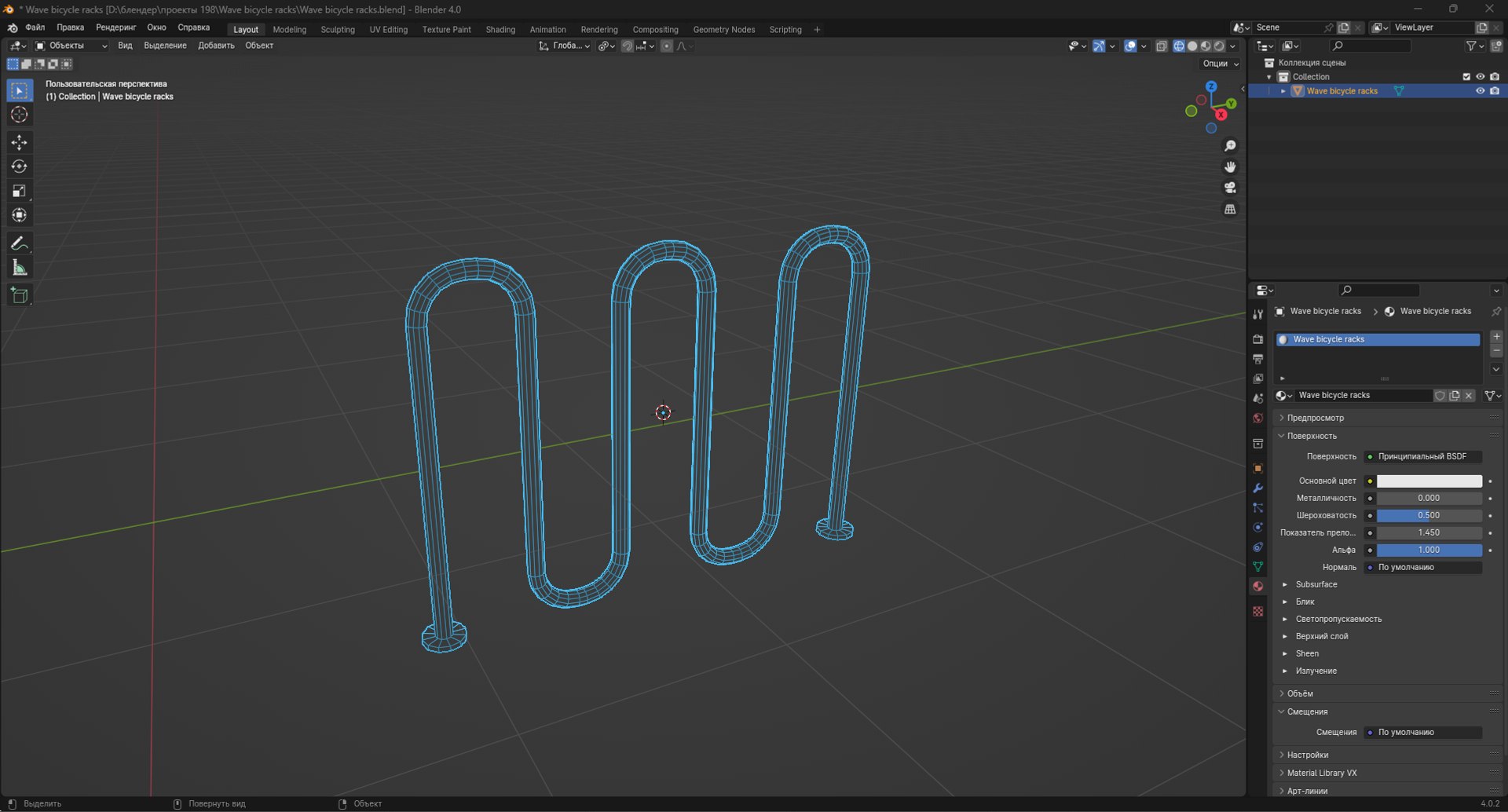
Task: Open the Object properties tab
Action: (x=1257, y=468)
